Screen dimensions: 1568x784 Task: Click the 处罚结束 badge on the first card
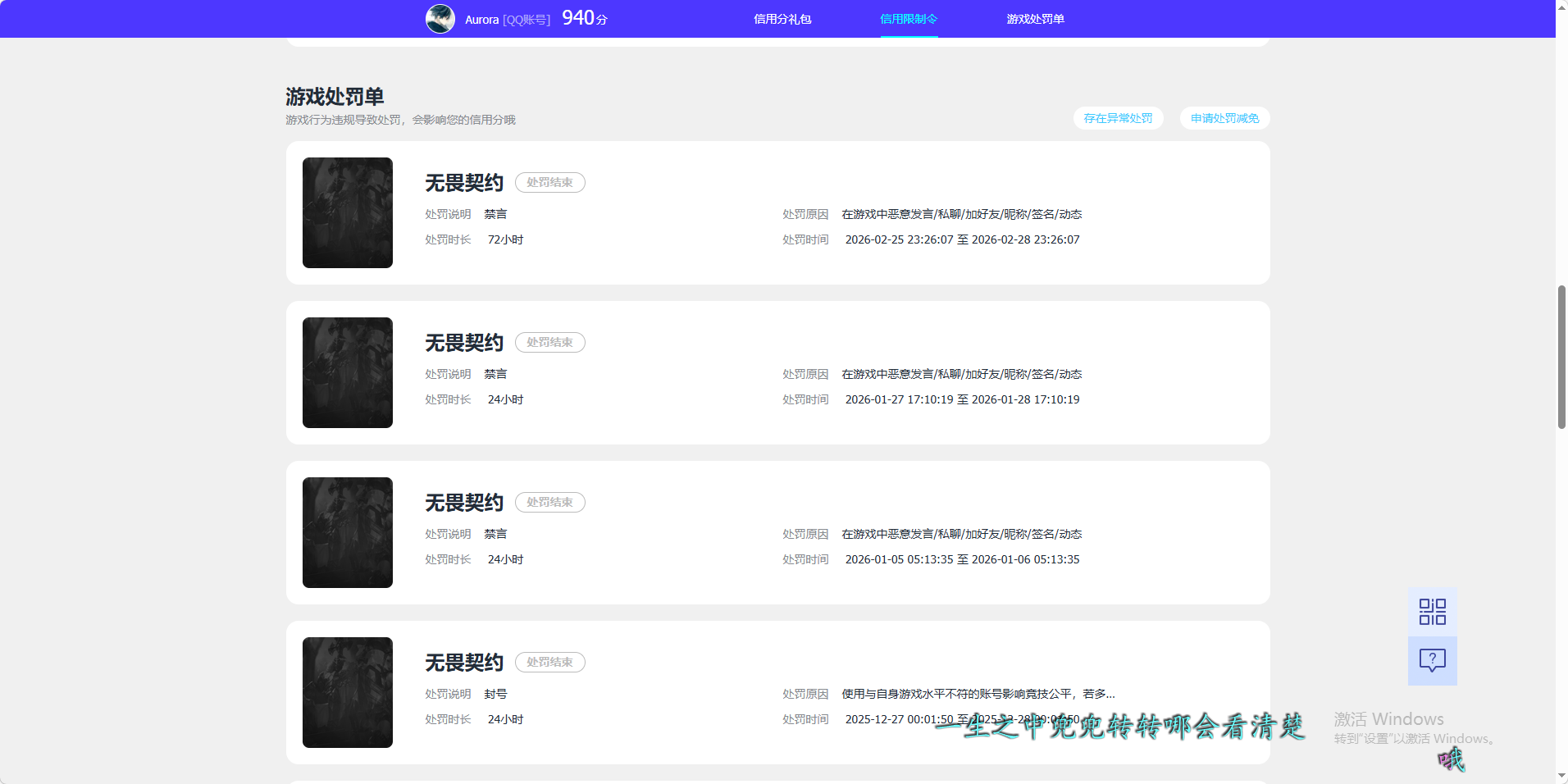click(549, 182)
